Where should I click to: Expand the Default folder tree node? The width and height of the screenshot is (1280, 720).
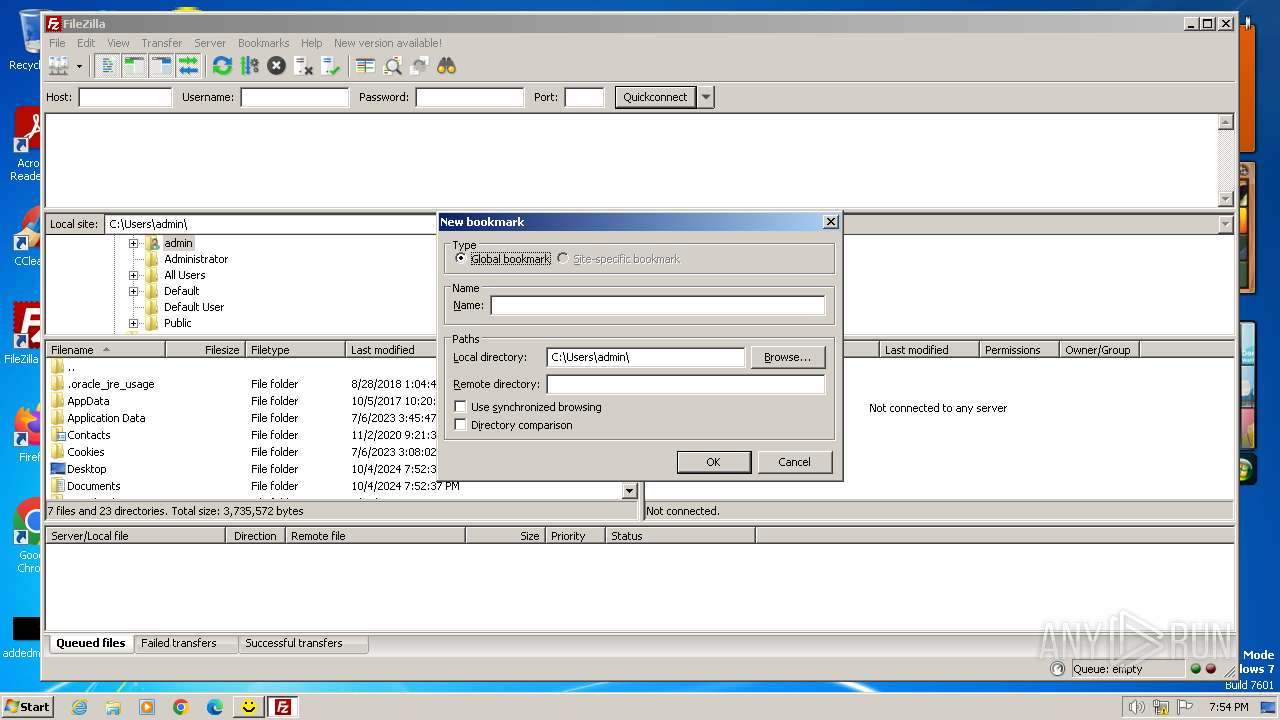[x=133, y=291]
